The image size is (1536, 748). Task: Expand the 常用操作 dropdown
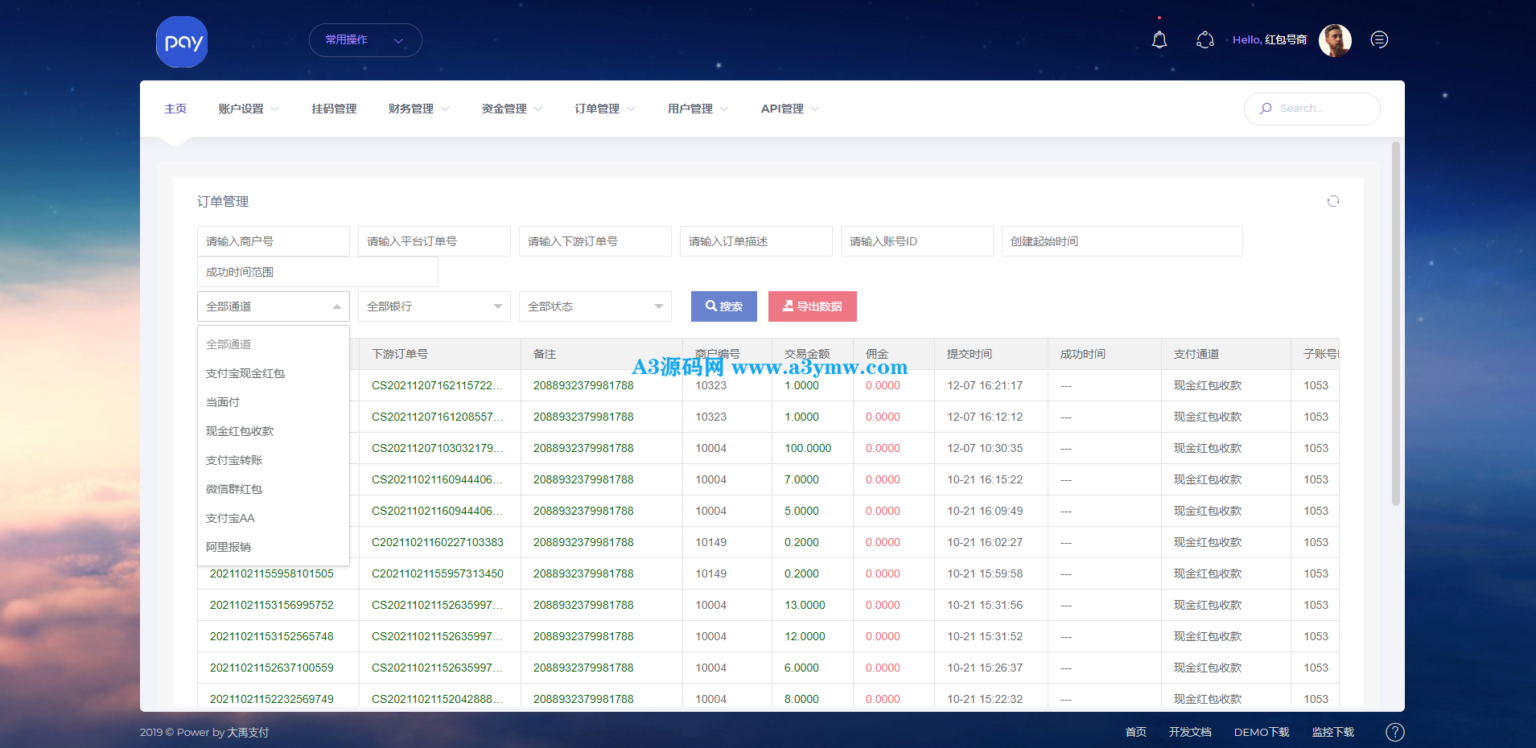click(365, 40)
